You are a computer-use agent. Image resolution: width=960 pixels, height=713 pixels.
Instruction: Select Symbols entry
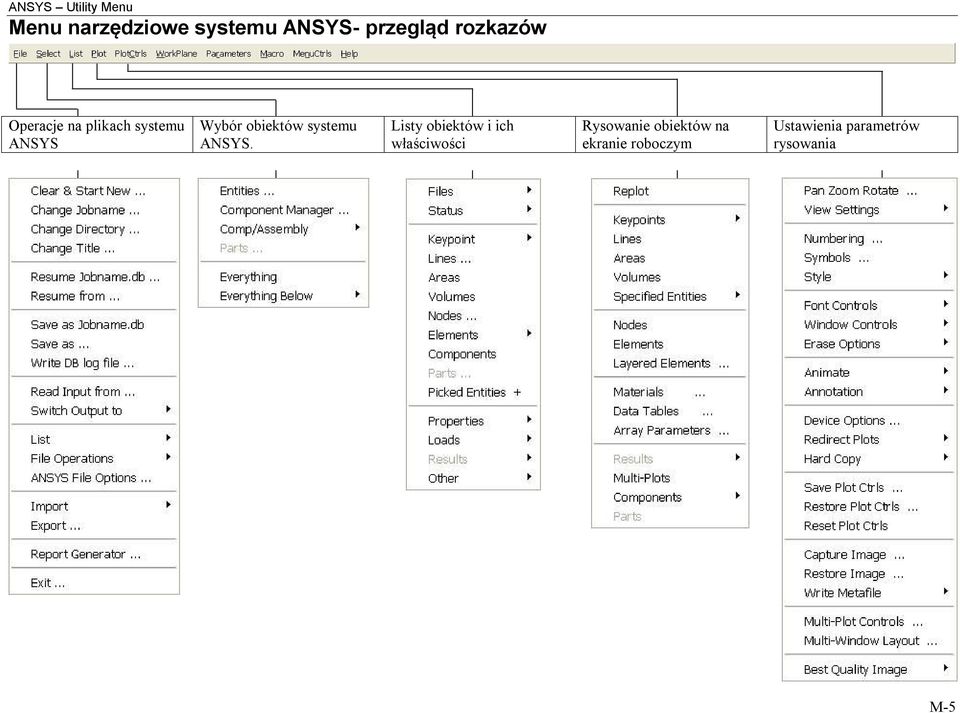click(869, 258)
